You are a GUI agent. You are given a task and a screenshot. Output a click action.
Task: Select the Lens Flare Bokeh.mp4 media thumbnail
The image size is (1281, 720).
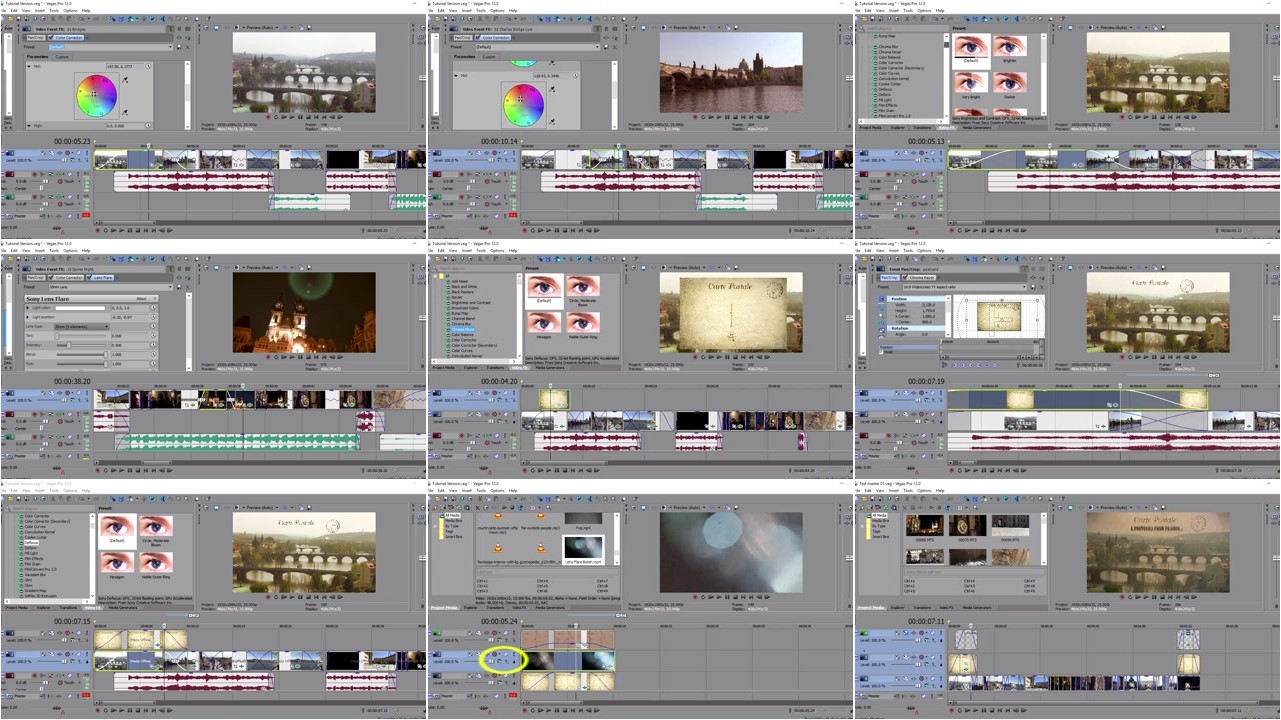tap(583, 546)
